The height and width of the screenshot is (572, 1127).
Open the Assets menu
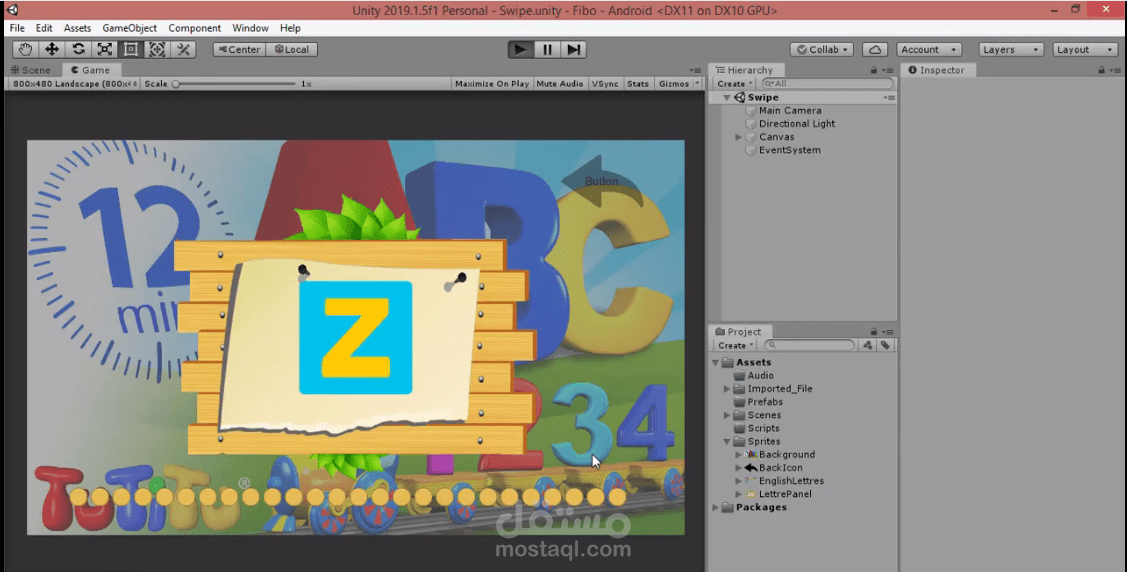pyautogui.click(x=78, y=28)
